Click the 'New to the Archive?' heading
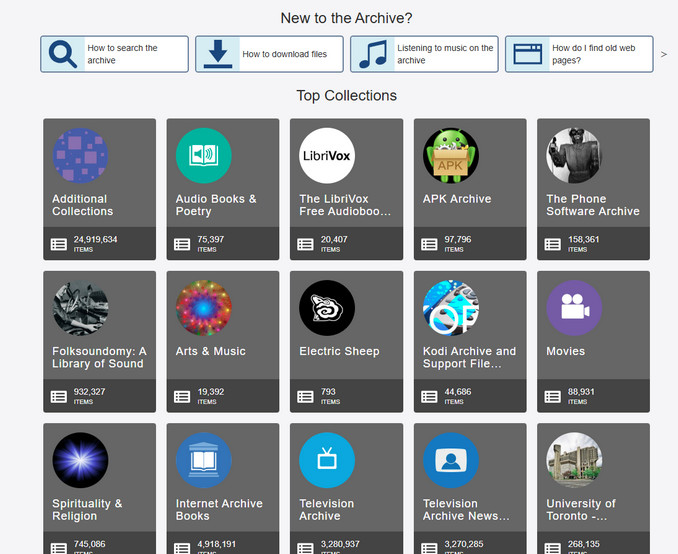The height and width of the screenshot is (554, 678). [346, 18]
